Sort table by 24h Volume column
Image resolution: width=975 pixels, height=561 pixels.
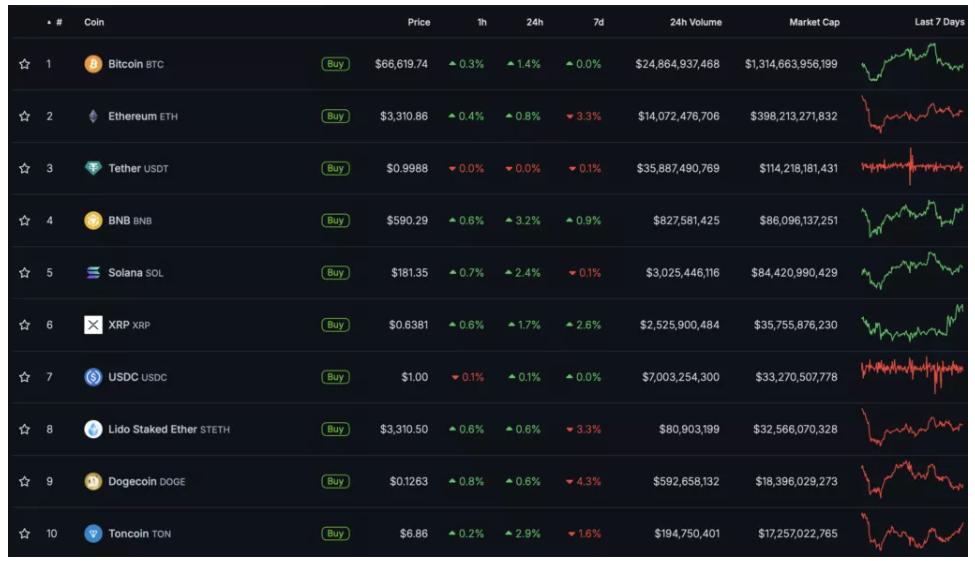695,22
